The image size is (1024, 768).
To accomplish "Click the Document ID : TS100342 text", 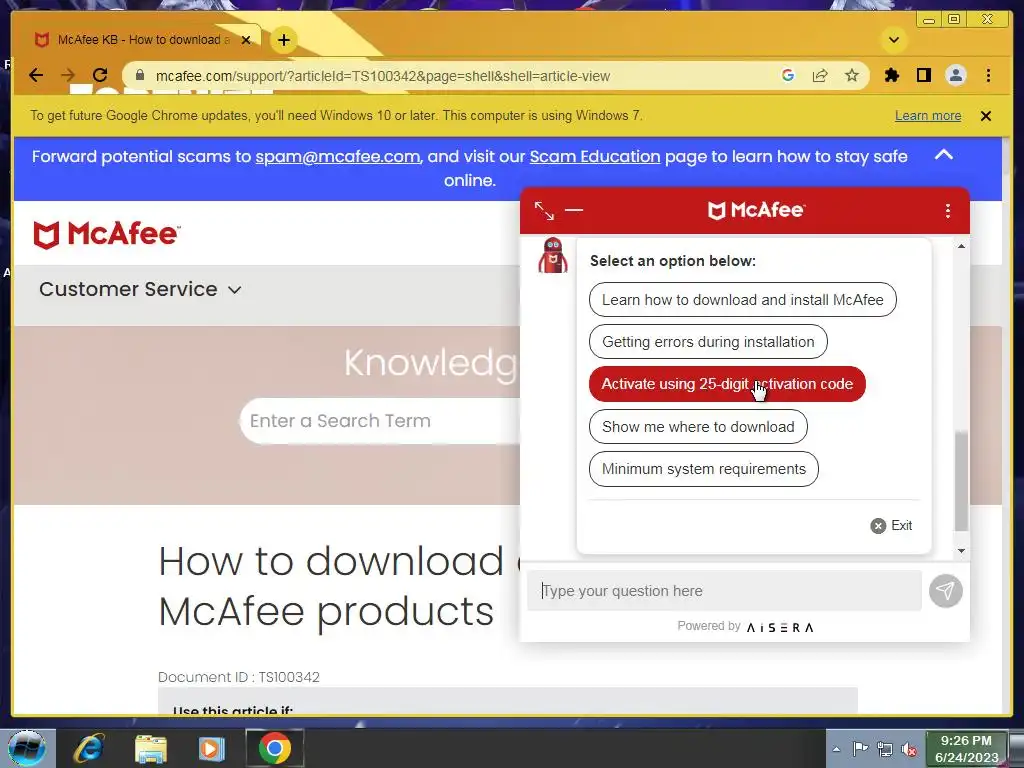I will coord(239,677).
